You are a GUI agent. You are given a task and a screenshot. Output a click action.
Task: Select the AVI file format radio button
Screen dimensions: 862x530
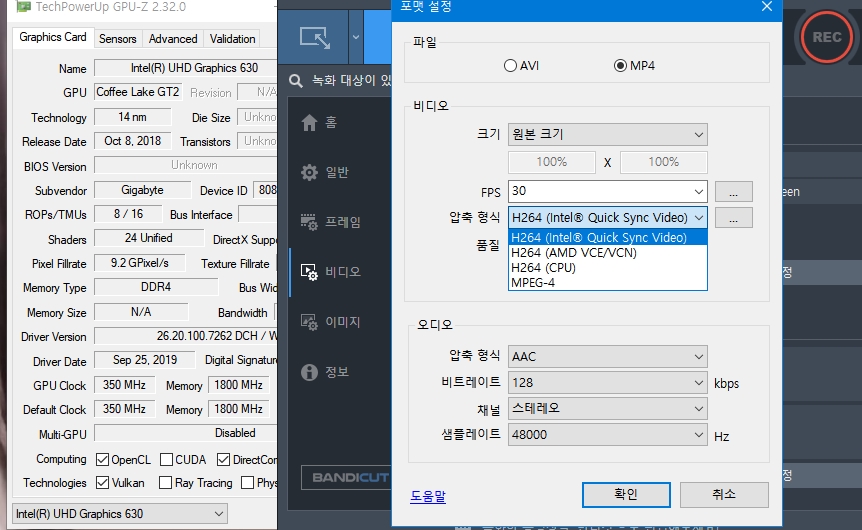click(511, 66)
